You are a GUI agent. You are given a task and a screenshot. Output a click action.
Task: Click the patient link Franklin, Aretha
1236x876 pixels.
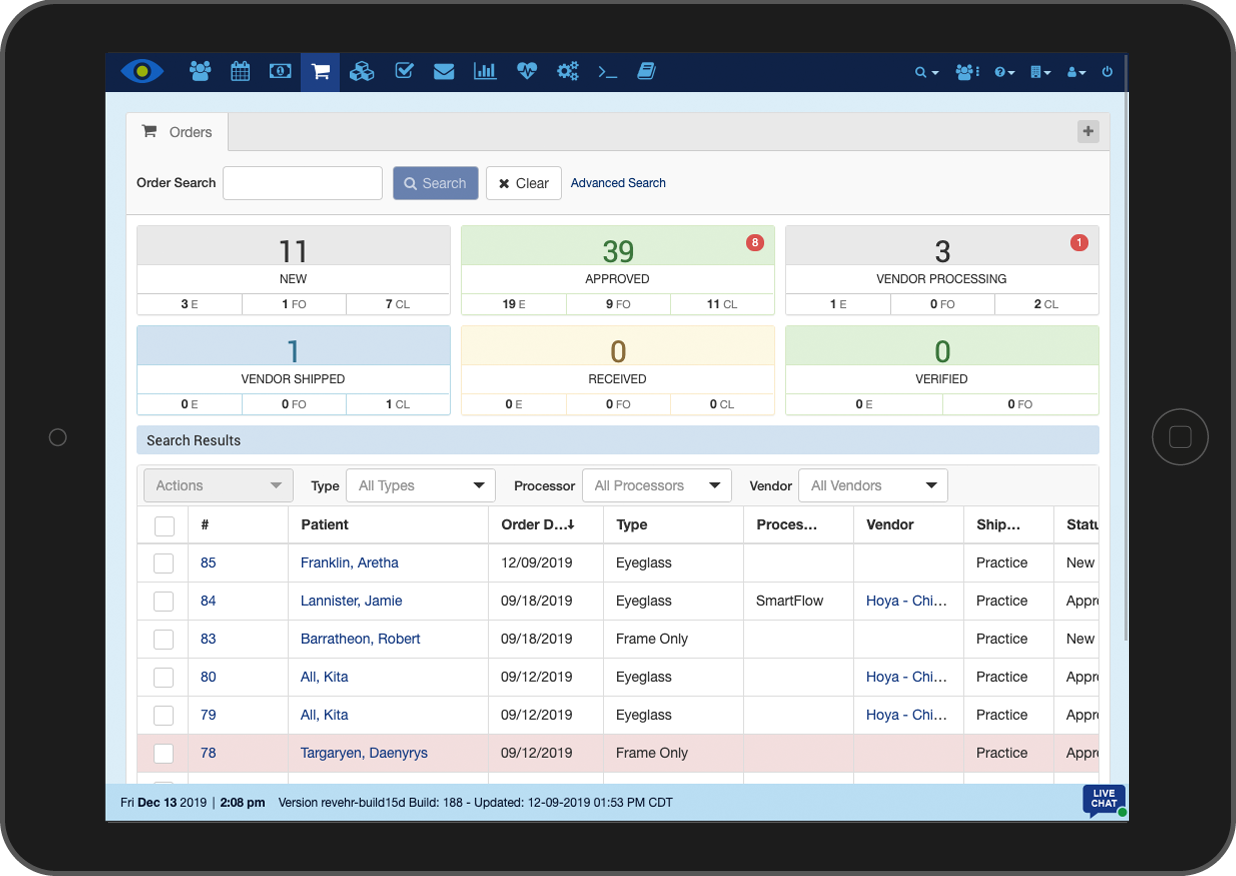[x=349, y=562]
